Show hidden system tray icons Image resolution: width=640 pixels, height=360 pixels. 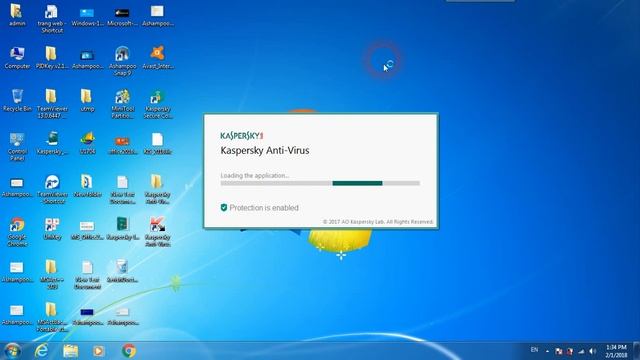click(x=547, y=351)
